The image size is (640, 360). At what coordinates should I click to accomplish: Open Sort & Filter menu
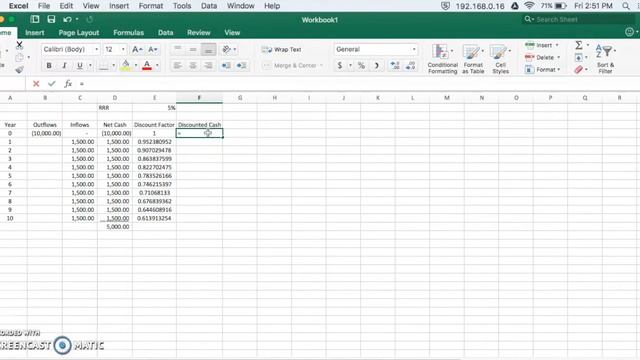click(605, 59)
